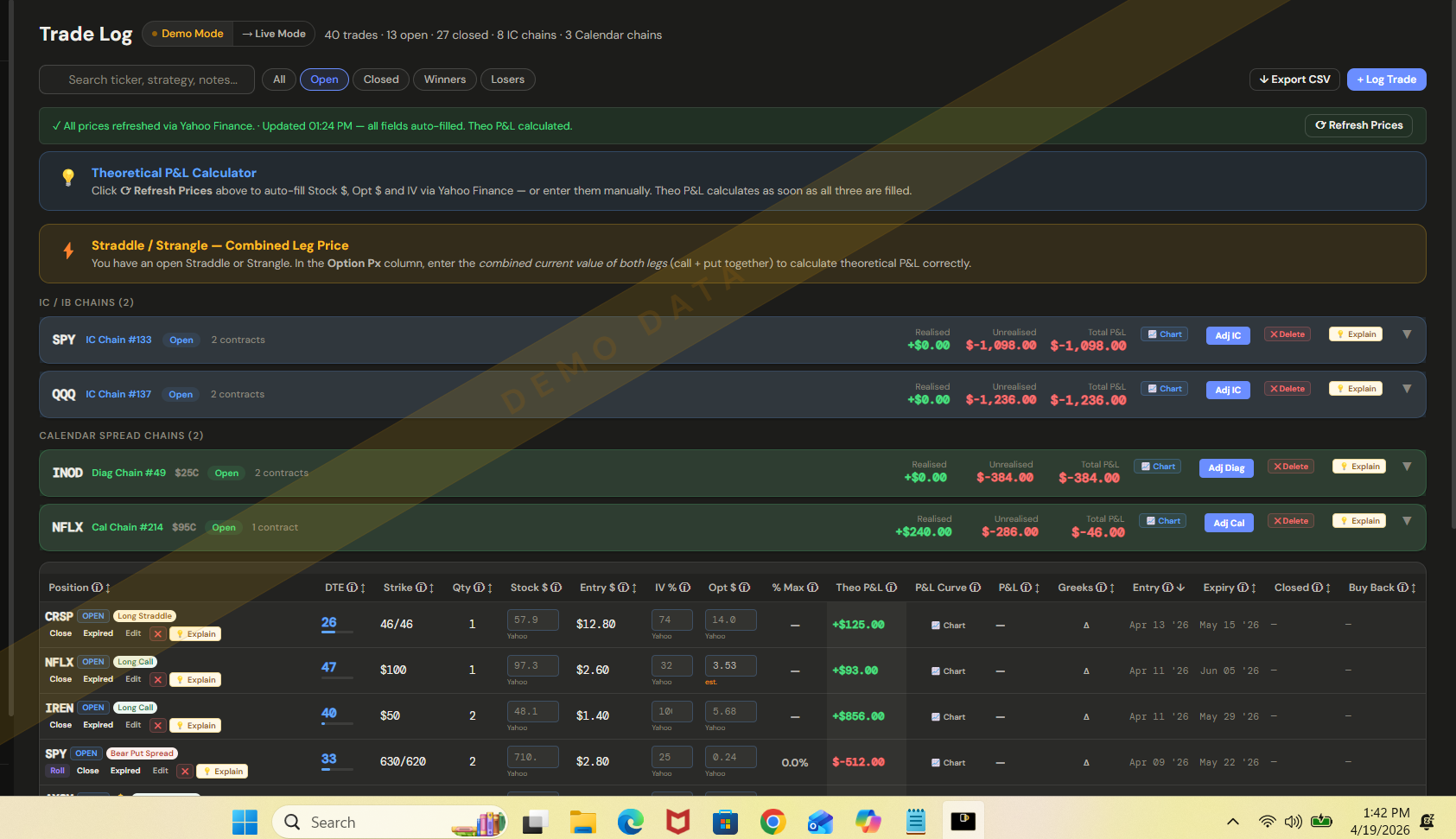Click Adj IC for SPY chain
Image resolution: width=1456 pixels, height=839 pixels.
pos(1228,335)
